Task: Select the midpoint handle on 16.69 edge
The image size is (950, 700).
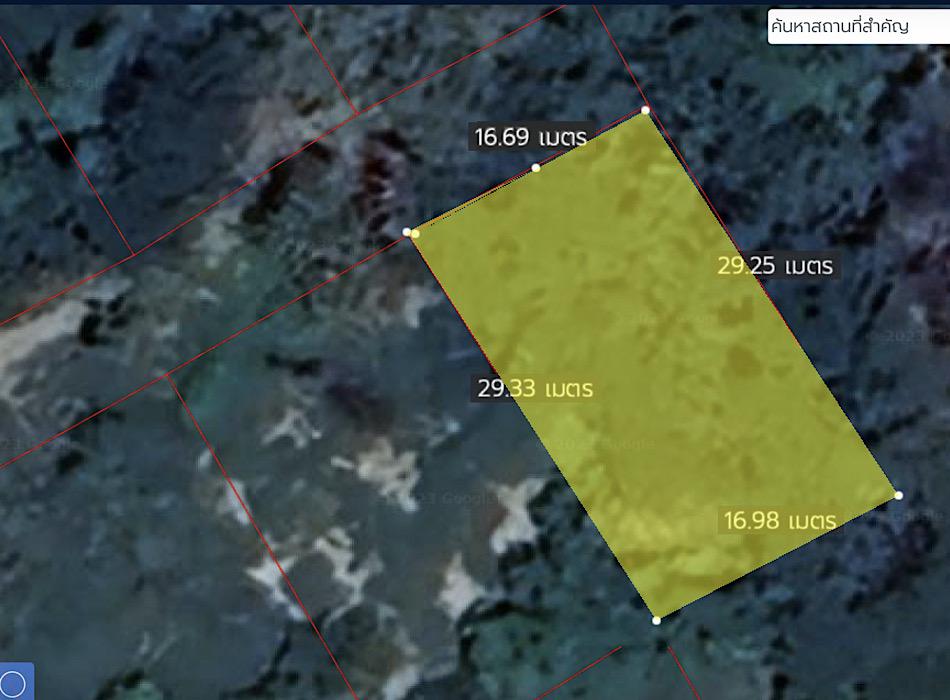Action: (536, 168)
